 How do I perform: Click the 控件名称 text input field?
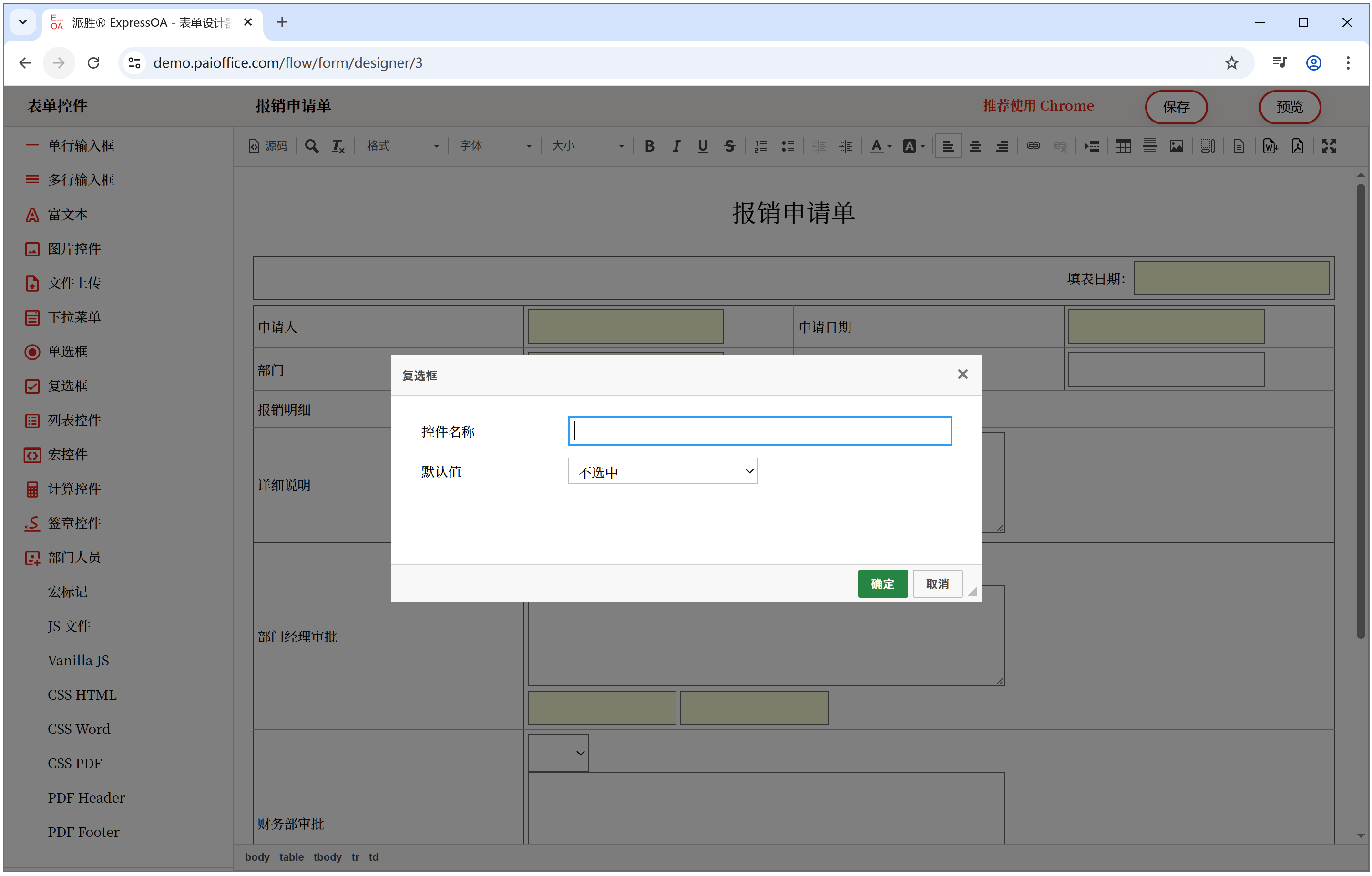[x=759, y=430]
